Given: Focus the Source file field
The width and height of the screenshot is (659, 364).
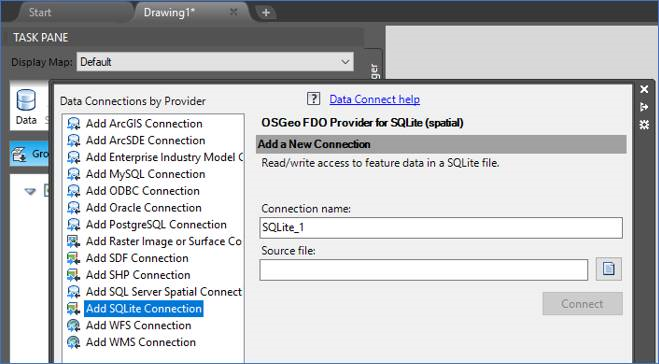Looking at the screenshot, I should tap(424, 270).
